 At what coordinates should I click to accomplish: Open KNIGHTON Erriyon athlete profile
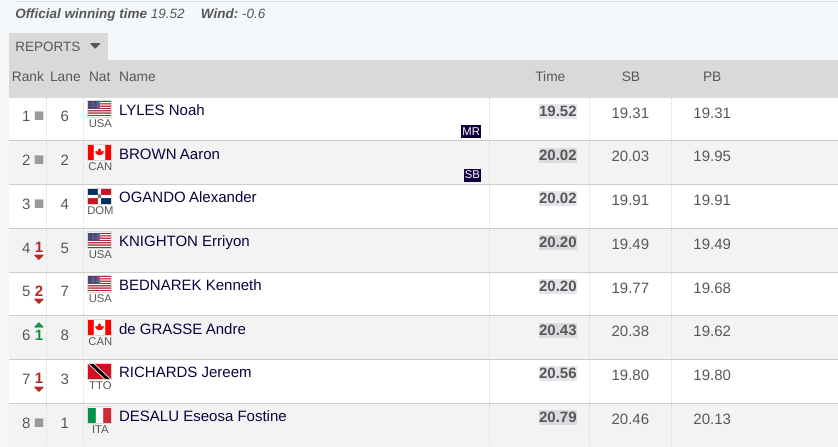[x=184, y=241]
